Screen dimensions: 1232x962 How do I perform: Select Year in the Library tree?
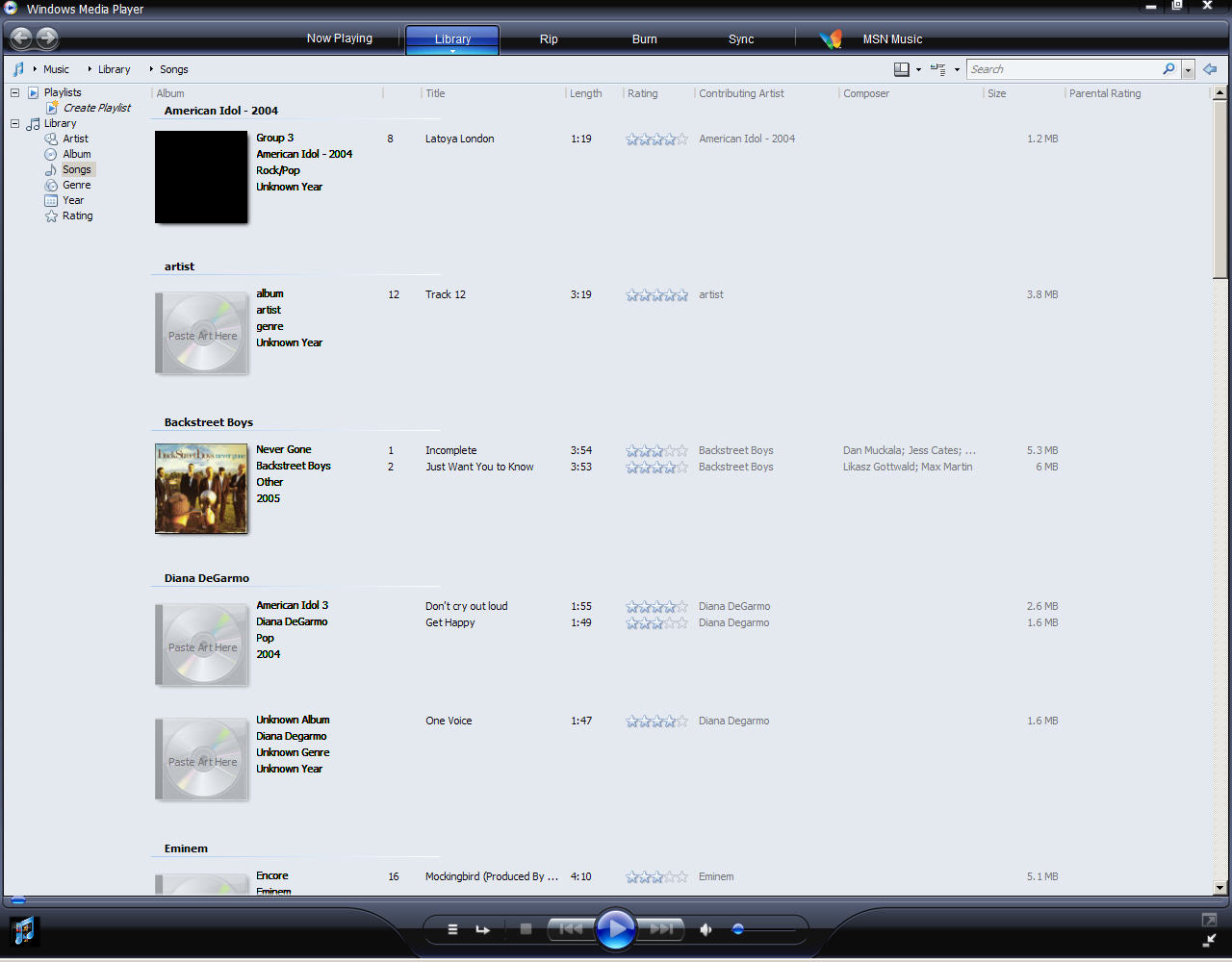pos(73,200)
